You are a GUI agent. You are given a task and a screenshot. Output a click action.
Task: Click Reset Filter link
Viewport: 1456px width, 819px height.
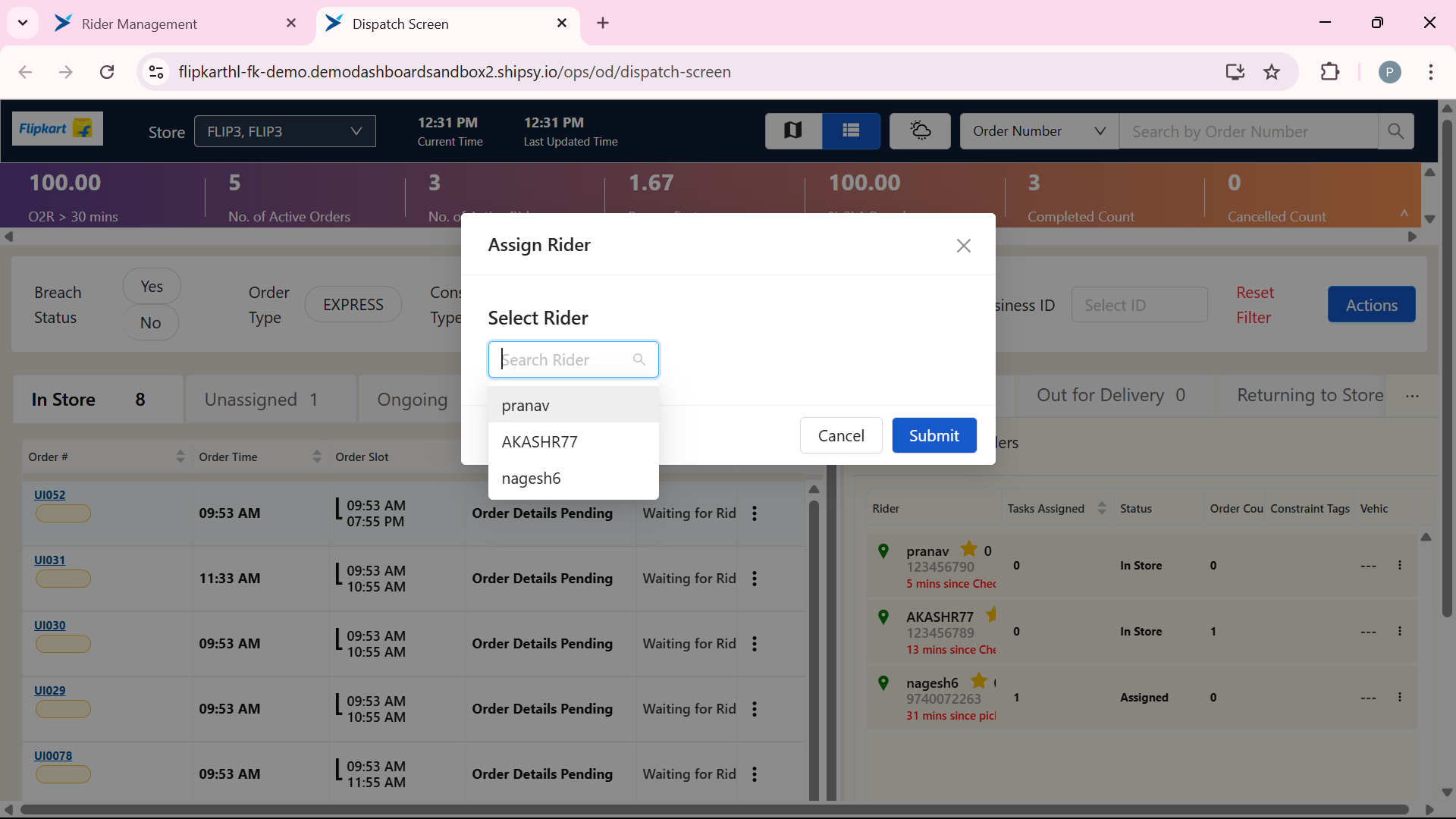click(1255, 305)
